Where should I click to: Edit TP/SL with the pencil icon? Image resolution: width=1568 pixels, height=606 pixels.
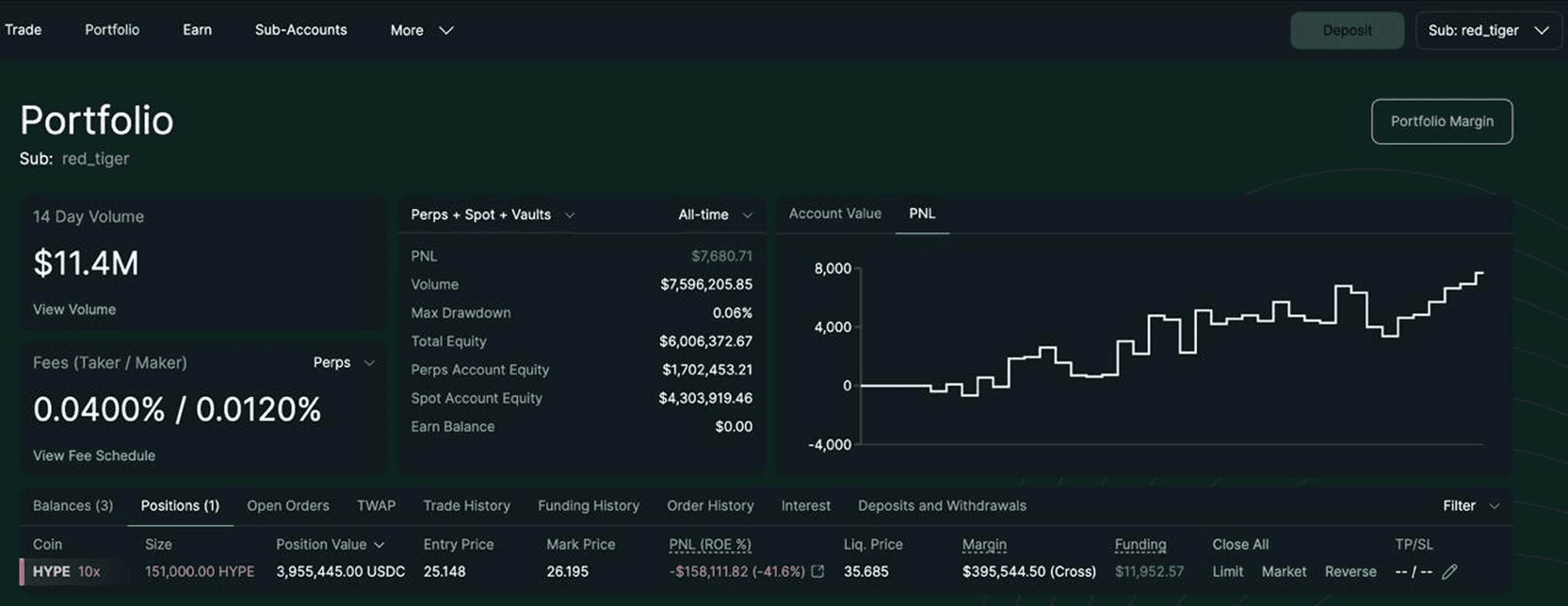tap(1449, 572)
